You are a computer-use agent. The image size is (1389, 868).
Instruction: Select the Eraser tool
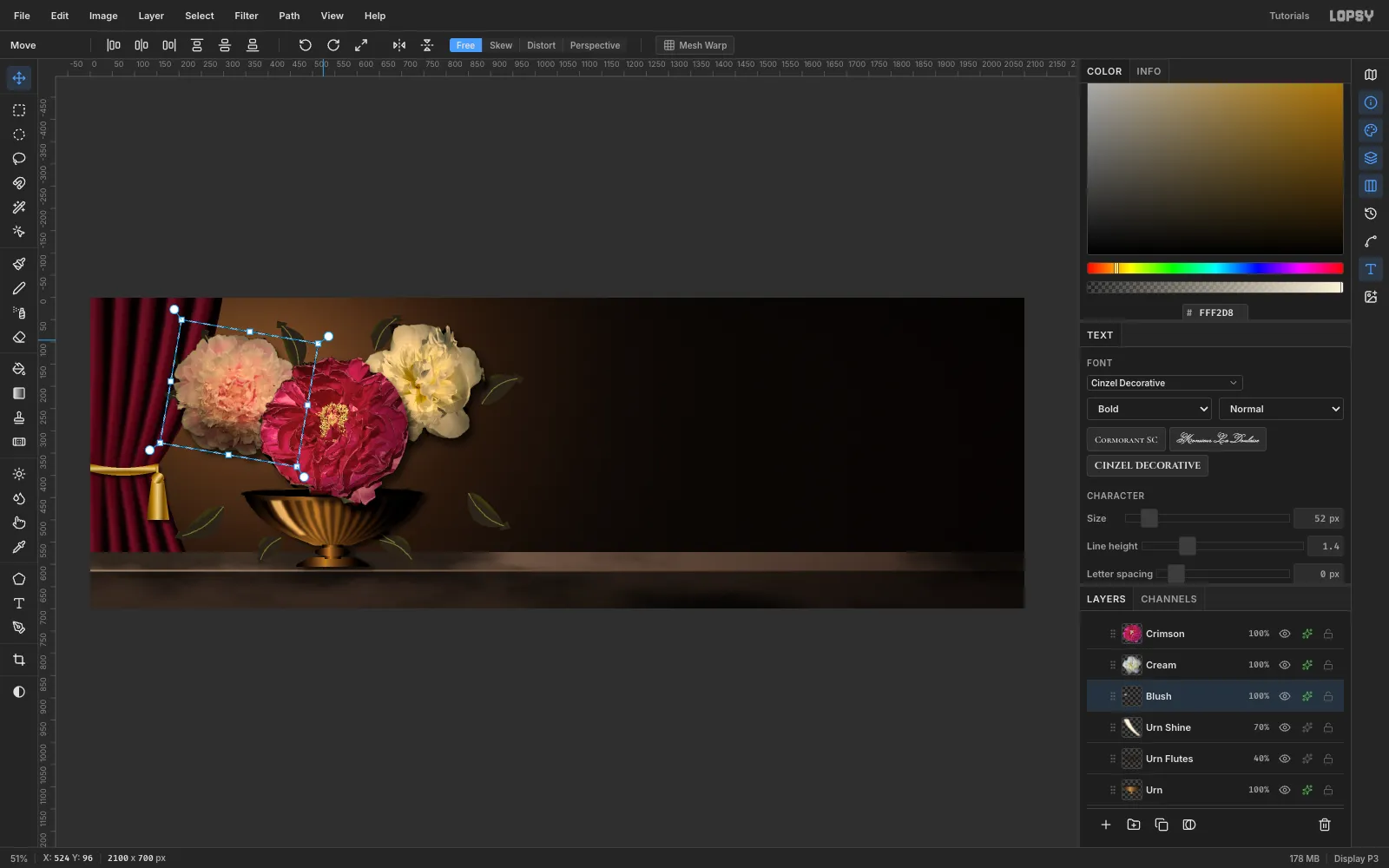point(18,337)
